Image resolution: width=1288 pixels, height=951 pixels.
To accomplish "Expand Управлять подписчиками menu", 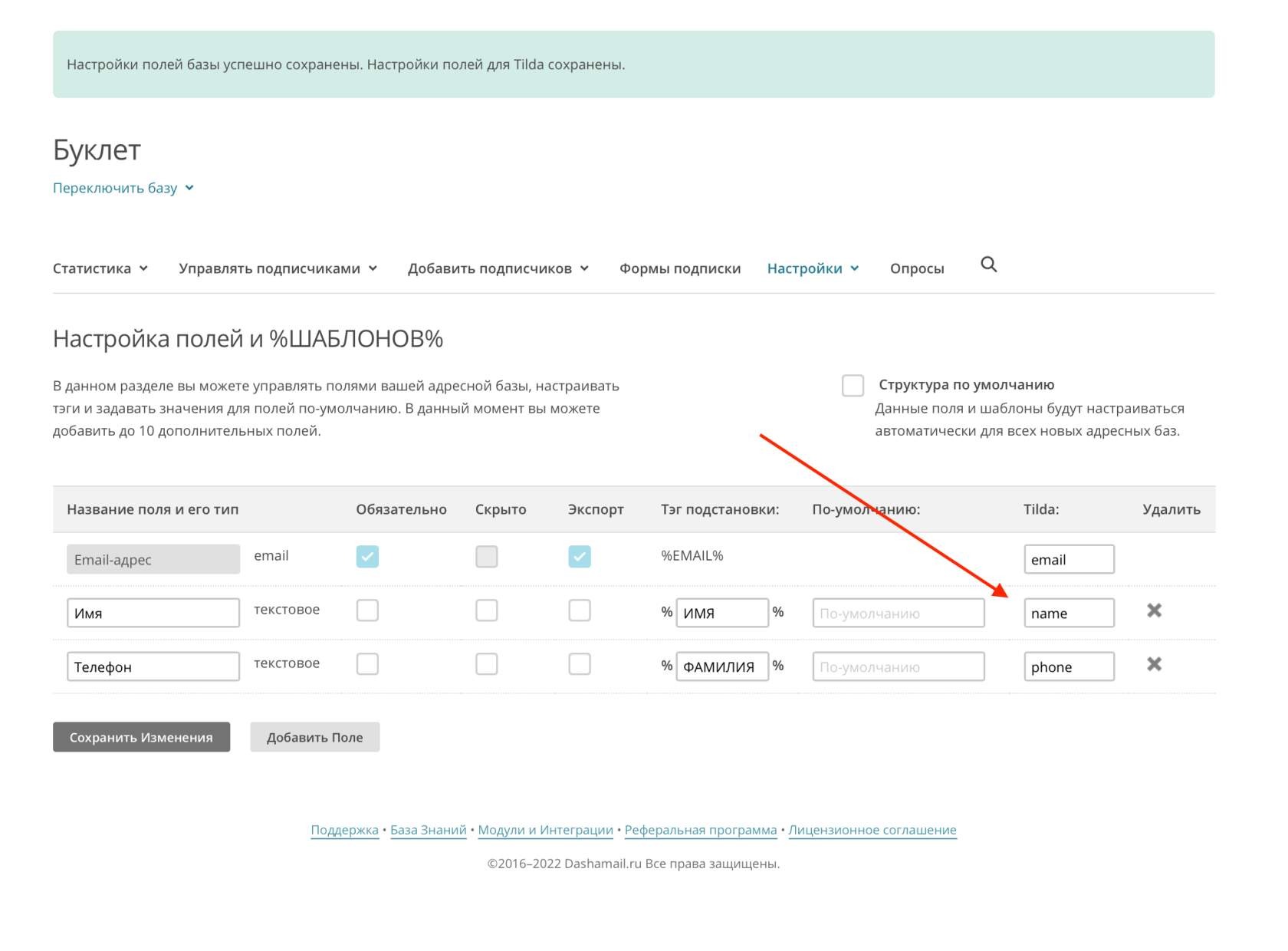I will pyautogui.click(x=278, y=268).
